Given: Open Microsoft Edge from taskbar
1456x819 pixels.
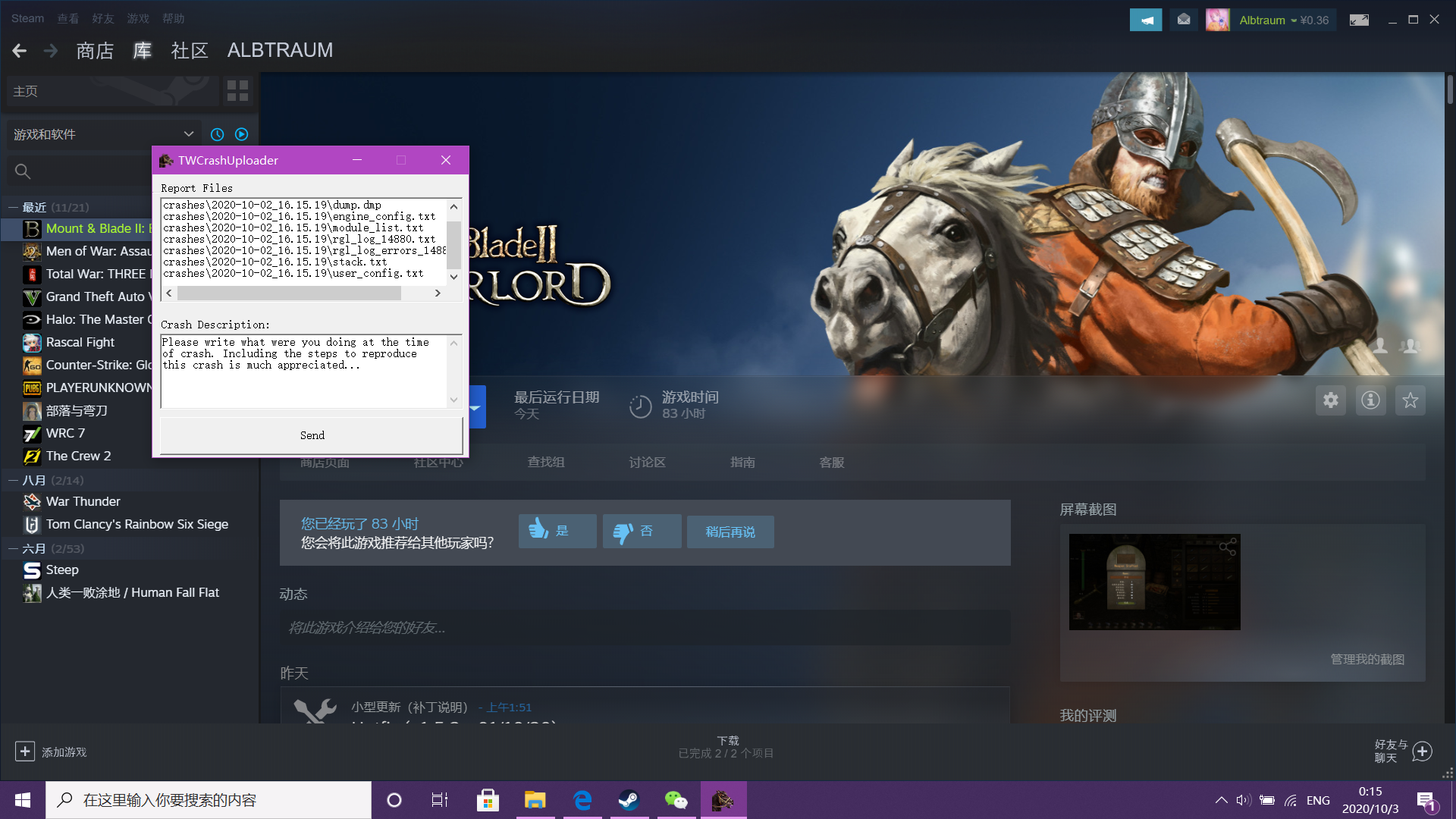Looking at the screenshot, I should [x=582, y=800].
